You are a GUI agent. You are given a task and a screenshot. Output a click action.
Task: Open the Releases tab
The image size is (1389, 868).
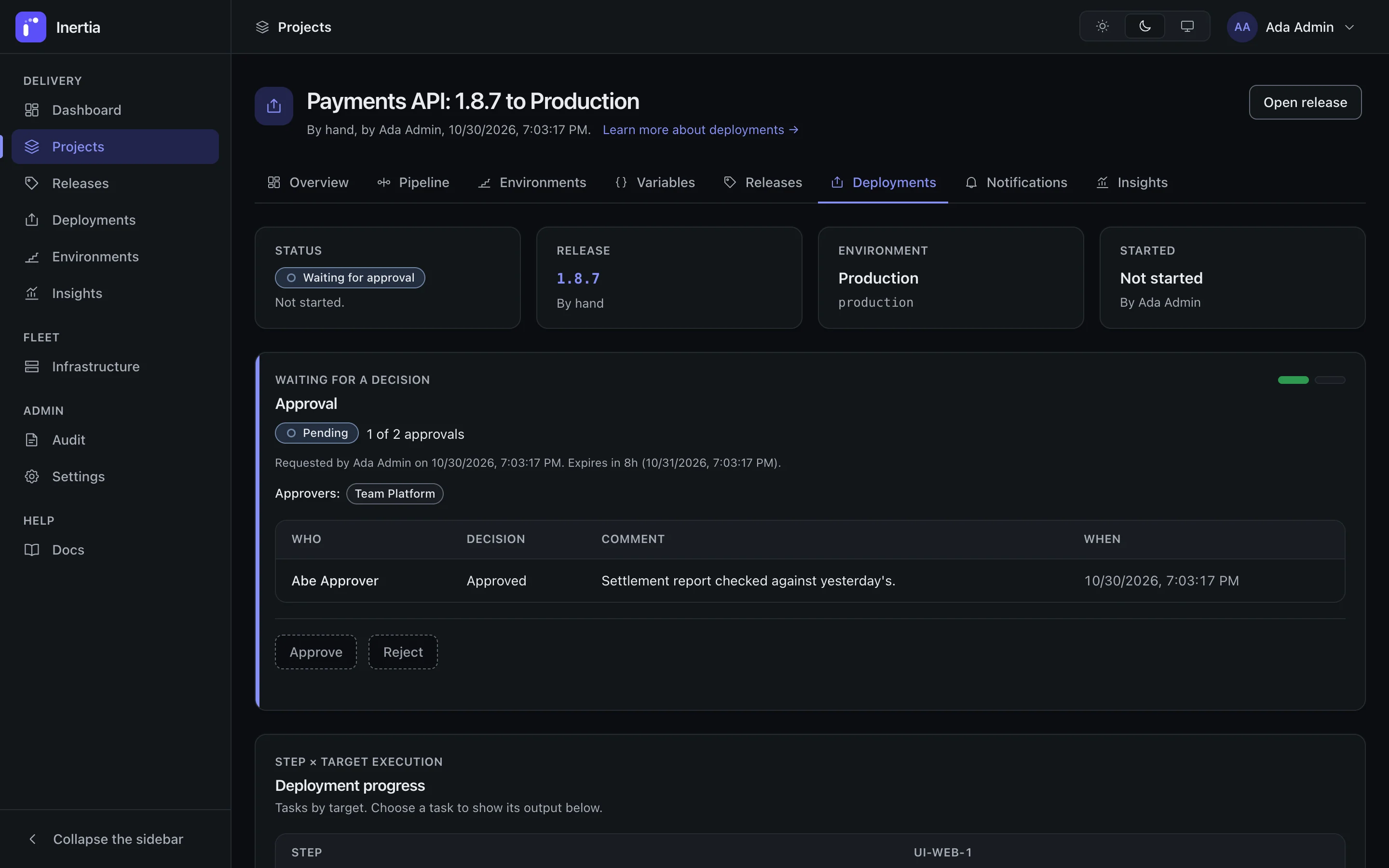pos(763,183)
